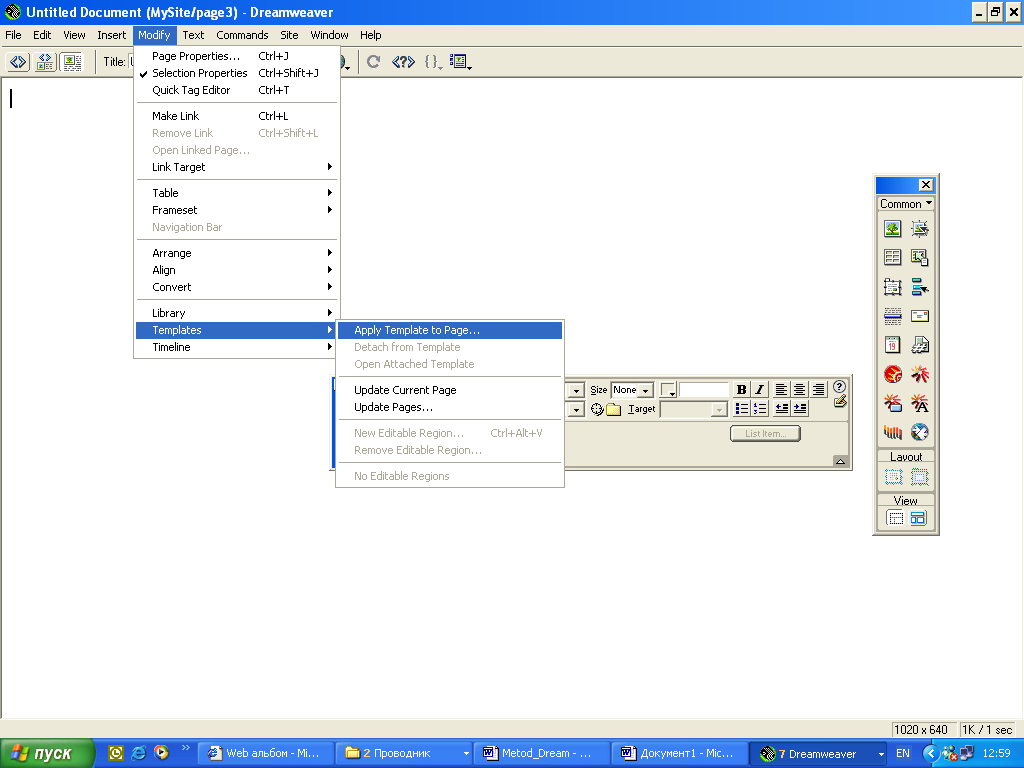The image size is (1024, 768).
Task: Insert Table from Common panel
Action: (x=893, y=257)
